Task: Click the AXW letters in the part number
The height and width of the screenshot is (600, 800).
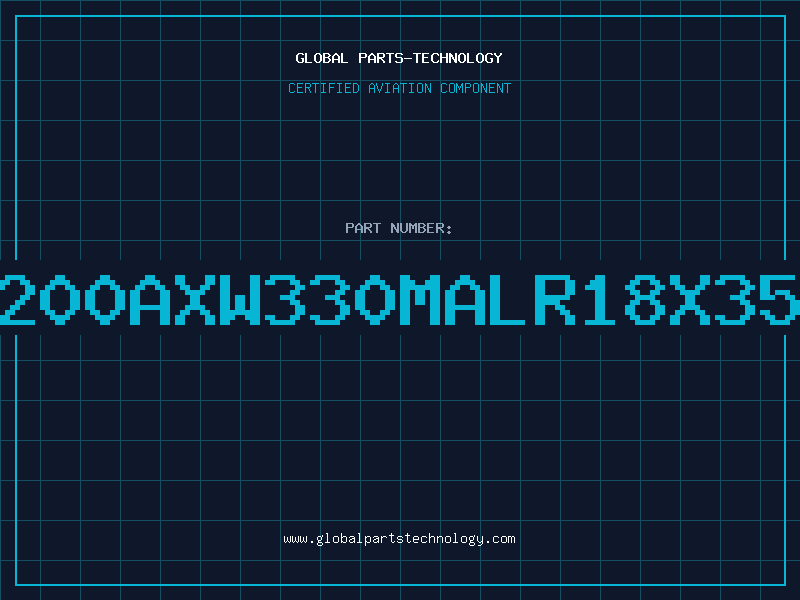Action: point(196,299)
